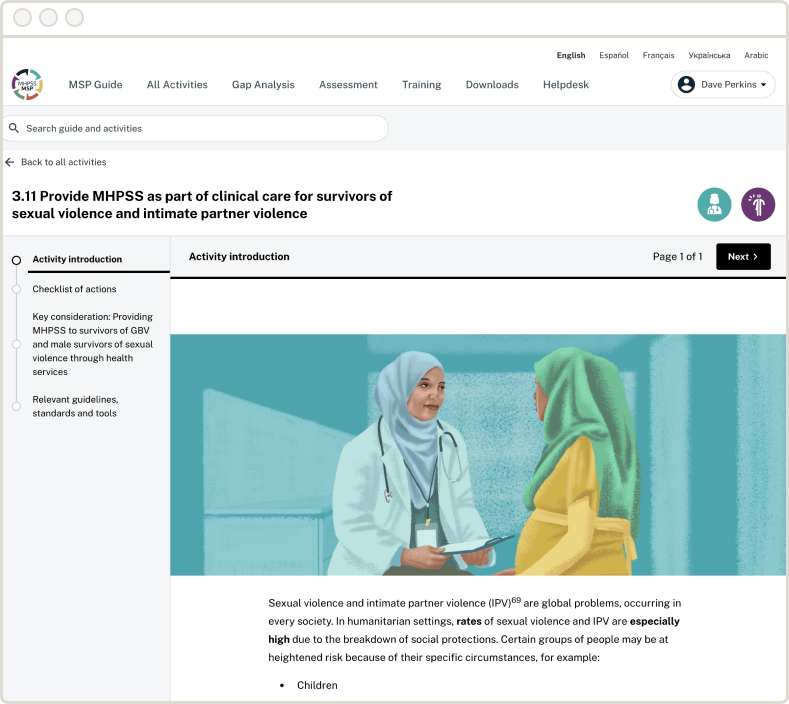Screen dimensions: 789x704
Task: Open the Dave Perkins account dropdown
Action: (723, 85)
